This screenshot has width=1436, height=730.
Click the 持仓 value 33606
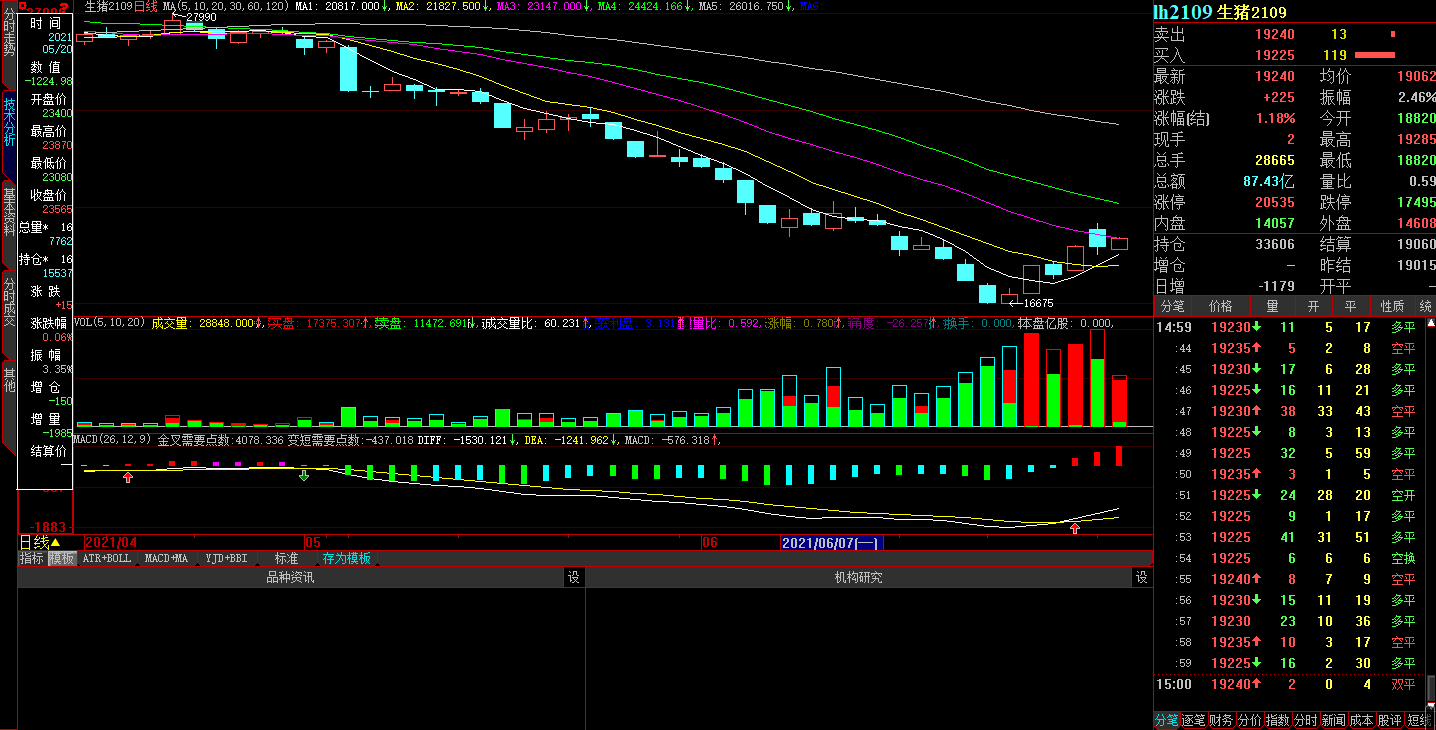(x=1275, y=245)
